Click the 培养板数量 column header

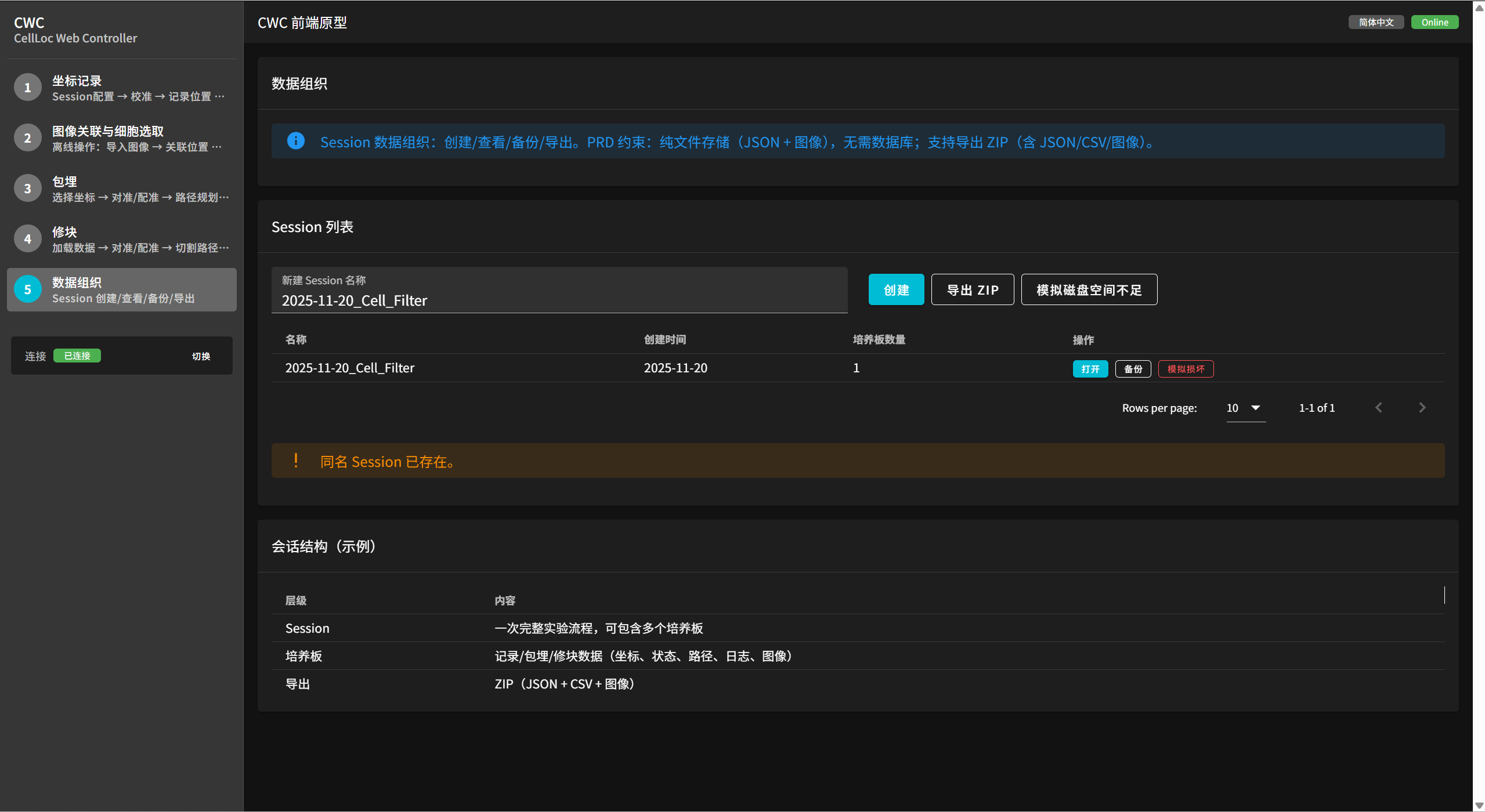coord(879,340)
